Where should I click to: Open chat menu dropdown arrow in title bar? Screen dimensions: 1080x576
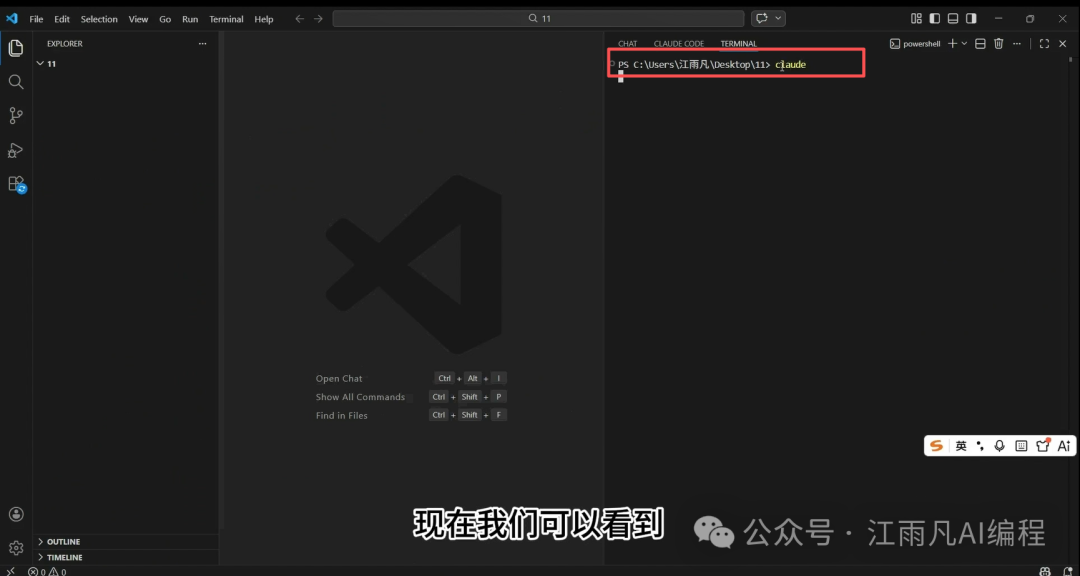[x=778, y=19]
